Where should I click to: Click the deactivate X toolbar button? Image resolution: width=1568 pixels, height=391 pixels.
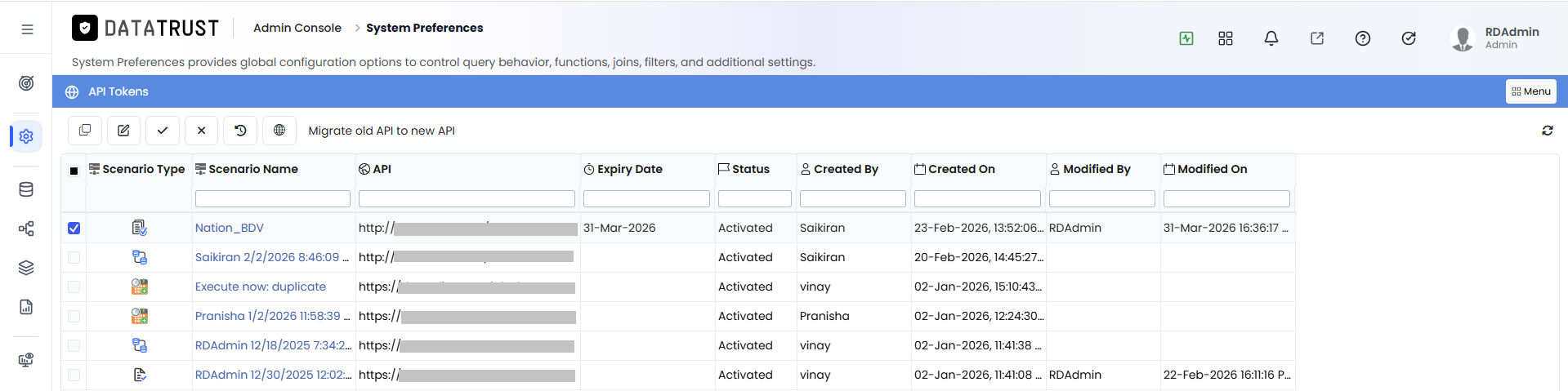pos(201,131)
